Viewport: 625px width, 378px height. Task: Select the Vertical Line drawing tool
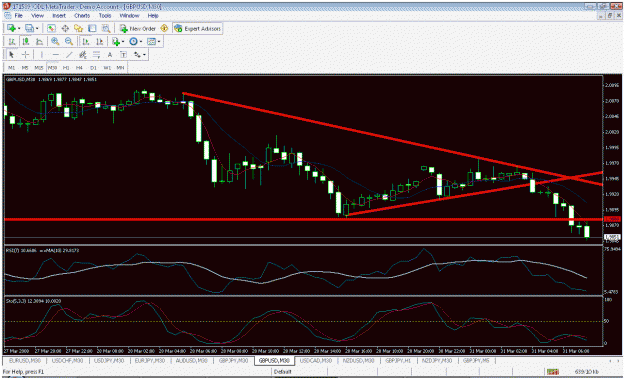coord(42,55)
